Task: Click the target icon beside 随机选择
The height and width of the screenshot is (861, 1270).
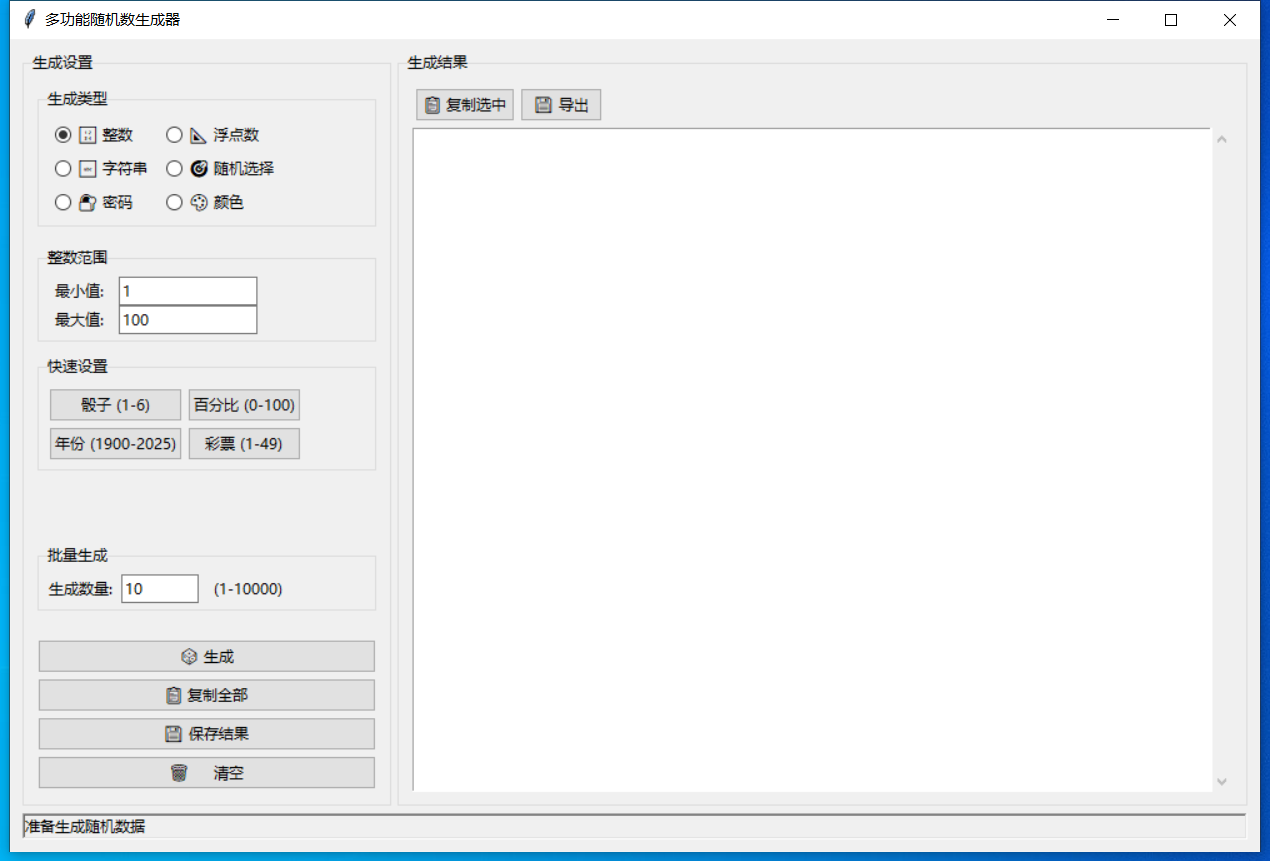Action: [198, 169]
